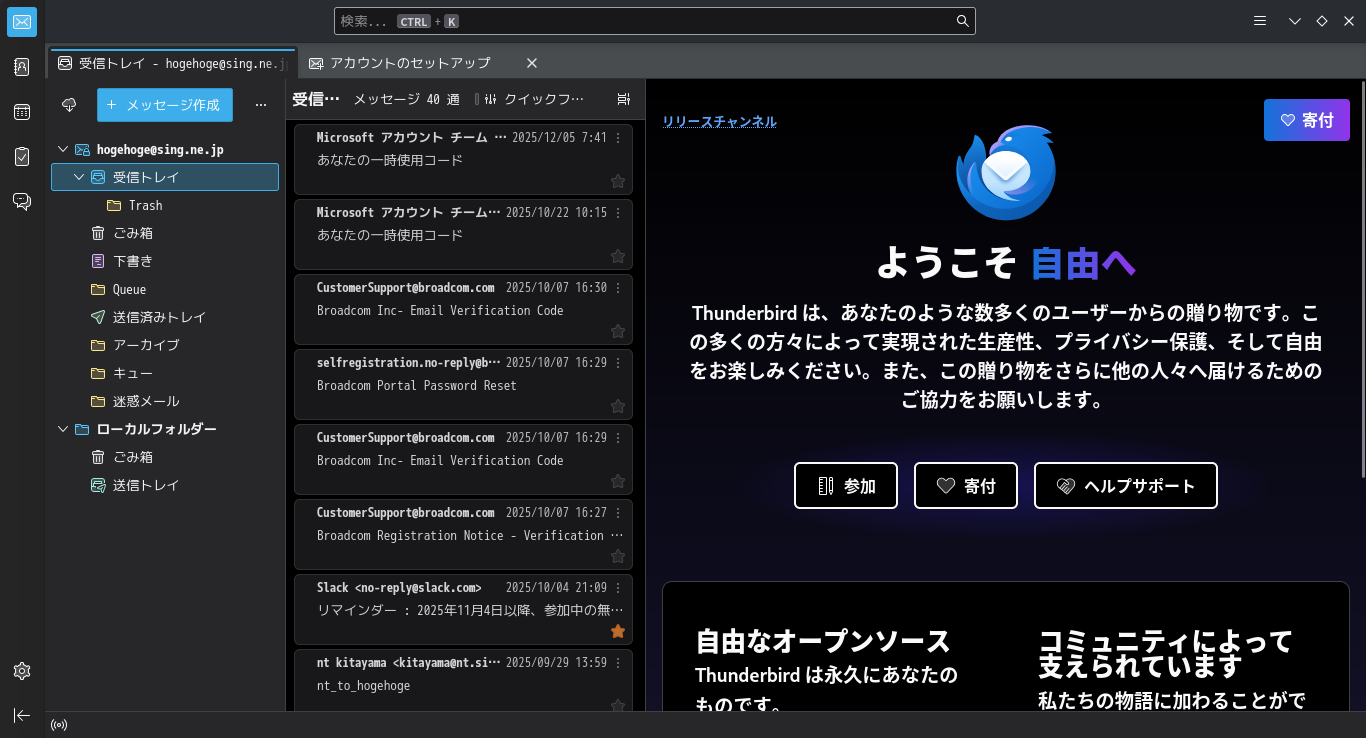Open the Chat space icon
This screenshot has width=1366, height=738.
pos(22,201)
